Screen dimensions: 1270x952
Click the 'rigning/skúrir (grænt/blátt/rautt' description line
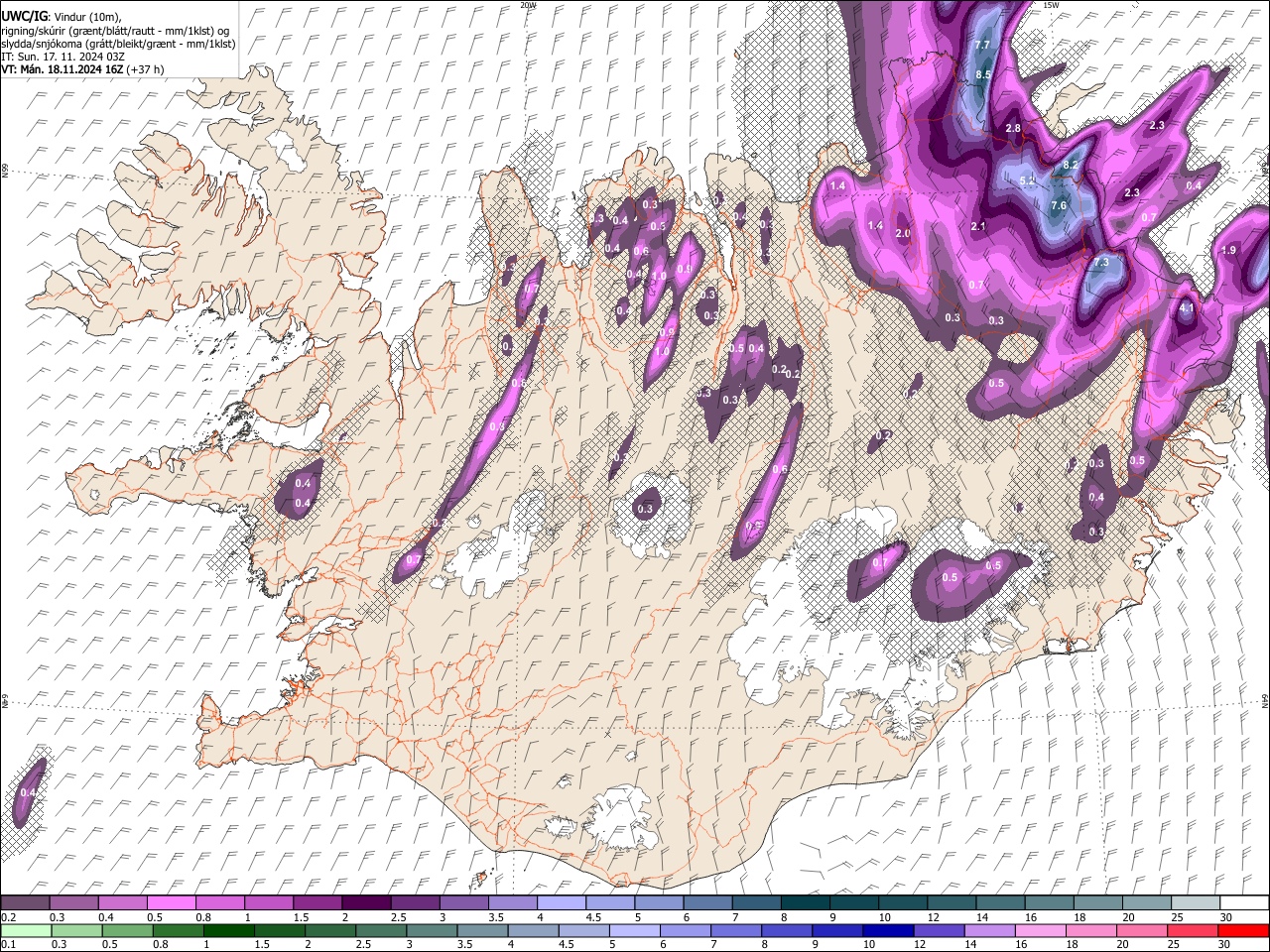coord(116,30)
